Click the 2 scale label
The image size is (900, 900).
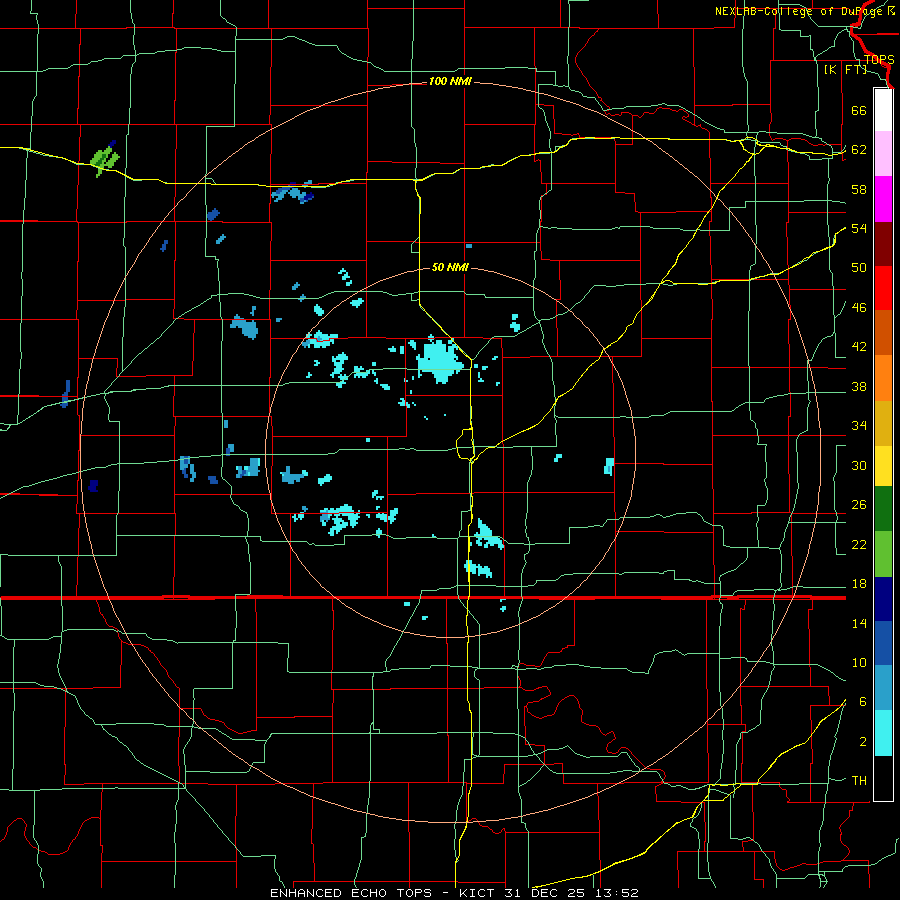point(863,742)
